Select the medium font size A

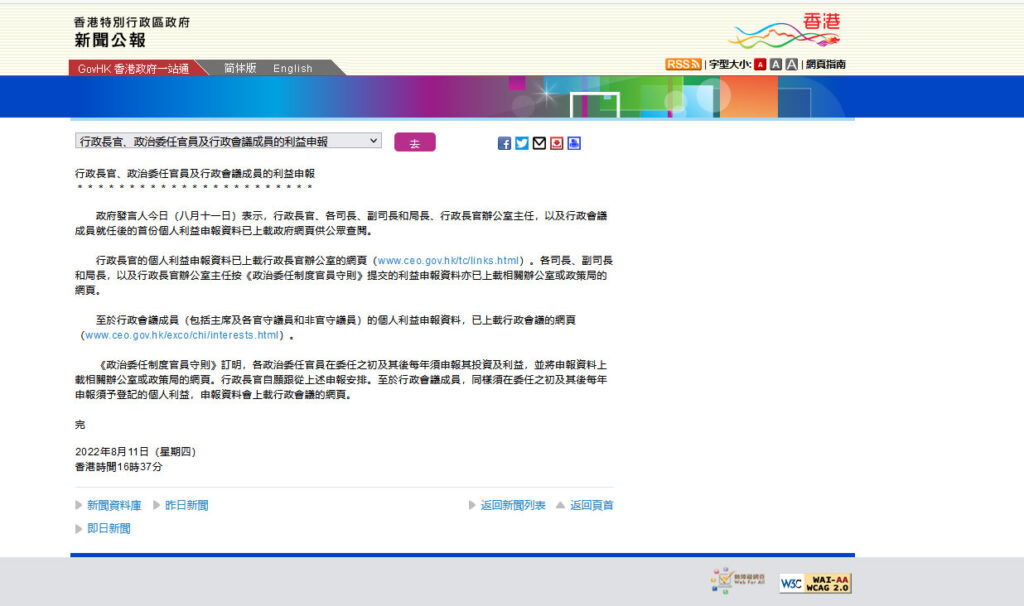click(776, 64)
